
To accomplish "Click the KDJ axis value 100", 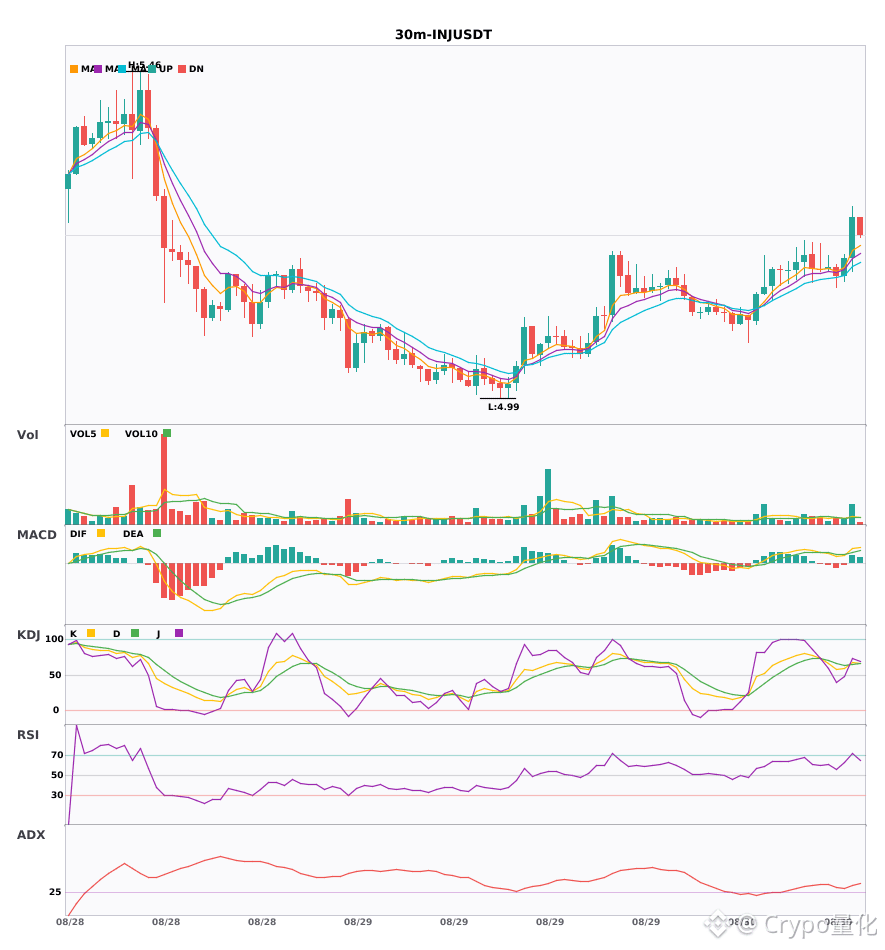I will click(x=55, y=639).
